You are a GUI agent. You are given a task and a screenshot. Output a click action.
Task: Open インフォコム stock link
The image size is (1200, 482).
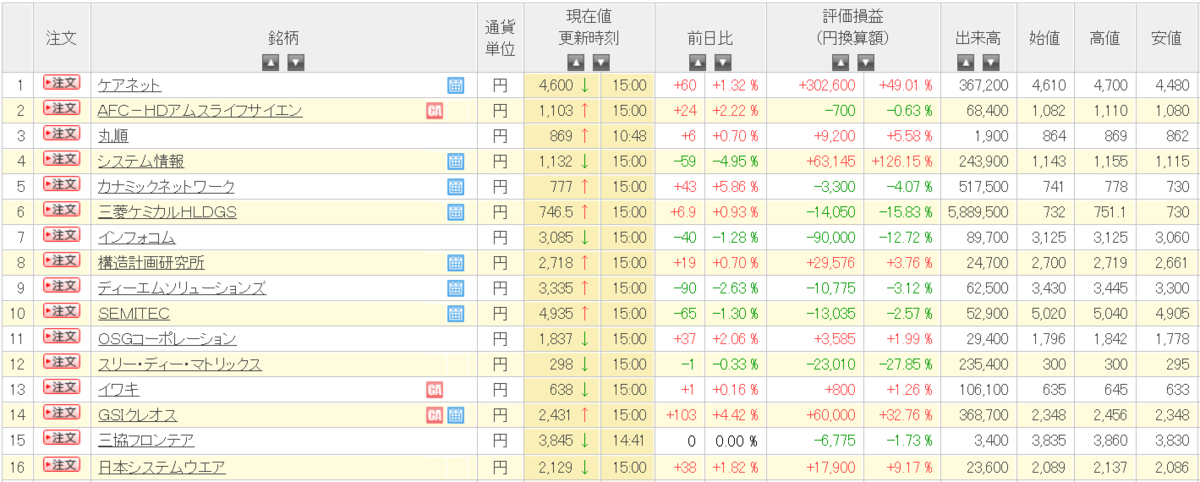tap(137, 237)
